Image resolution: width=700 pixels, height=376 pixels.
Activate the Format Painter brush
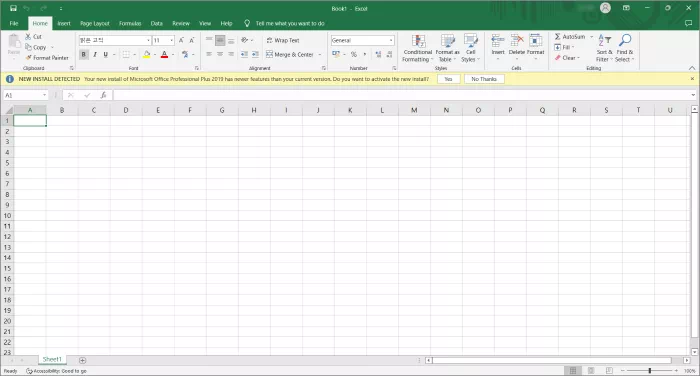pyautogui.click(x=29, y=58)
